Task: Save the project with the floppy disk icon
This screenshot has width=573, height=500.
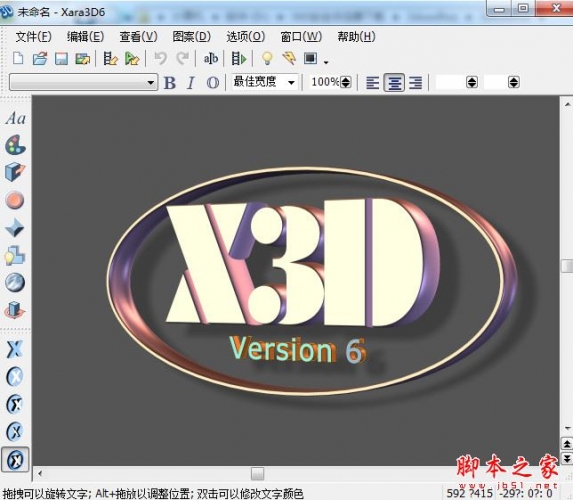Action: [x=61, y=58]
